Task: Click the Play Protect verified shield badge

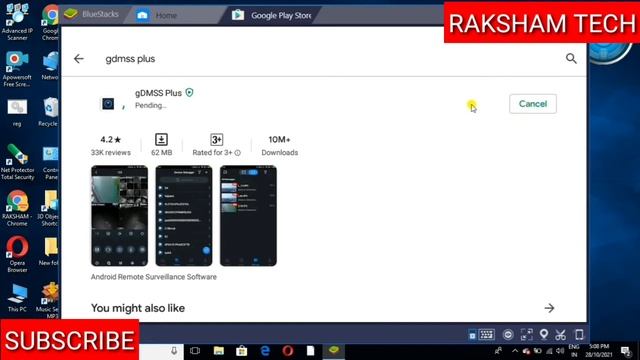Action: [189, 93]
